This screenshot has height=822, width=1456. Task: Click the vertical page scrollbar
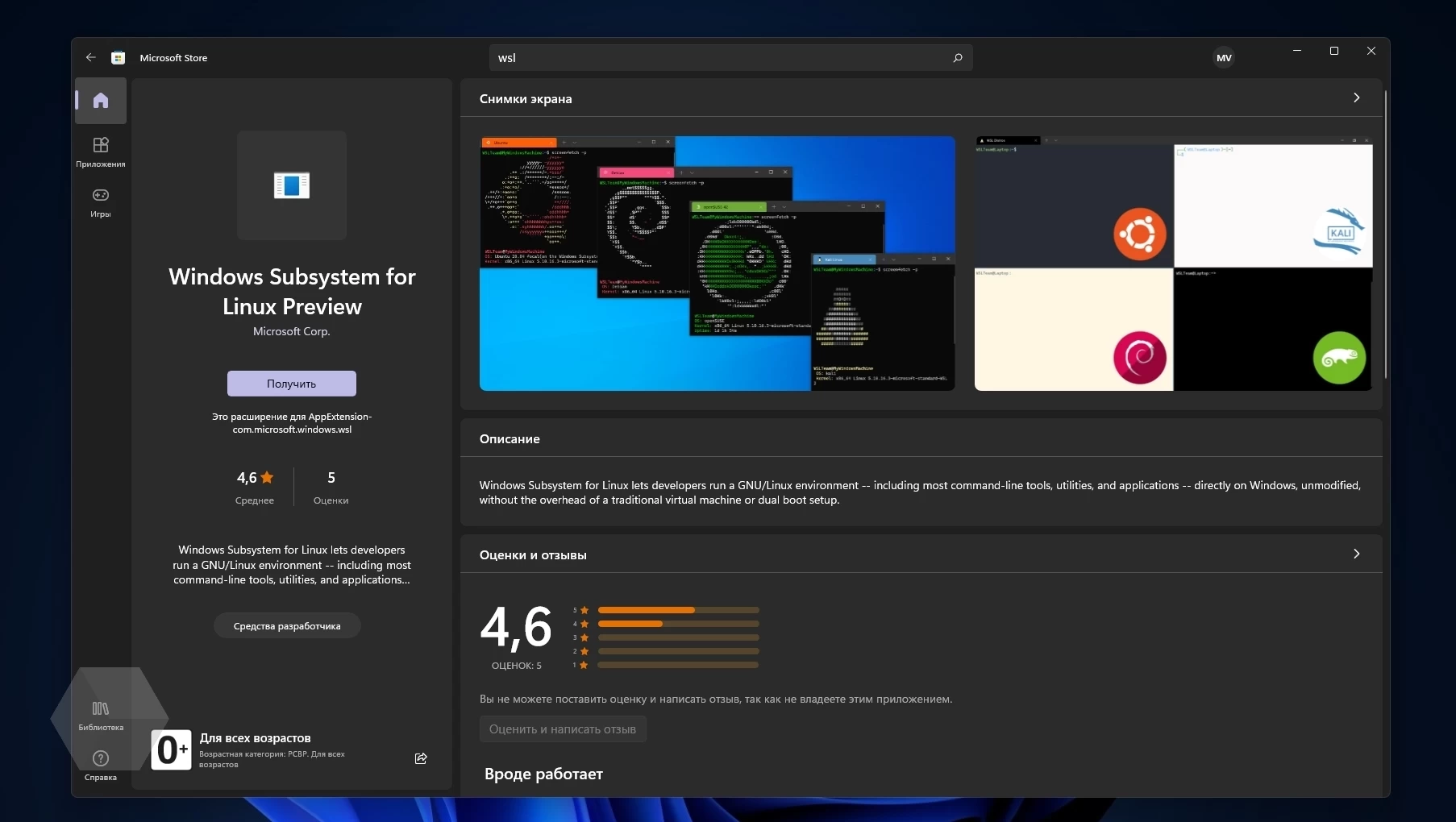(1386, 234)
